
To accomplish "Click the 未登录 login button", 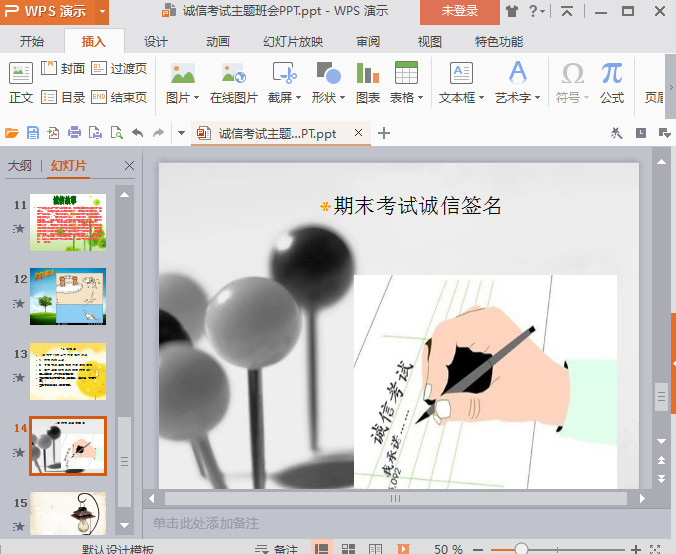I will 460,12.
